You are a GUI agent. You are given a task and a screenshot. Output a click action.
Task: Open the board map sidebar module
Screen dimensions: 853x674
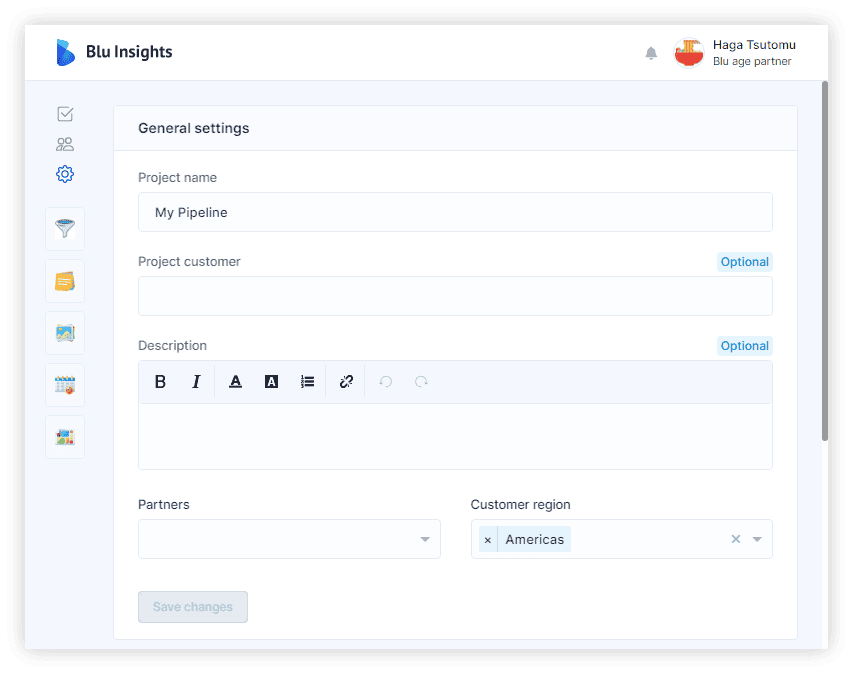click(65, 437)
